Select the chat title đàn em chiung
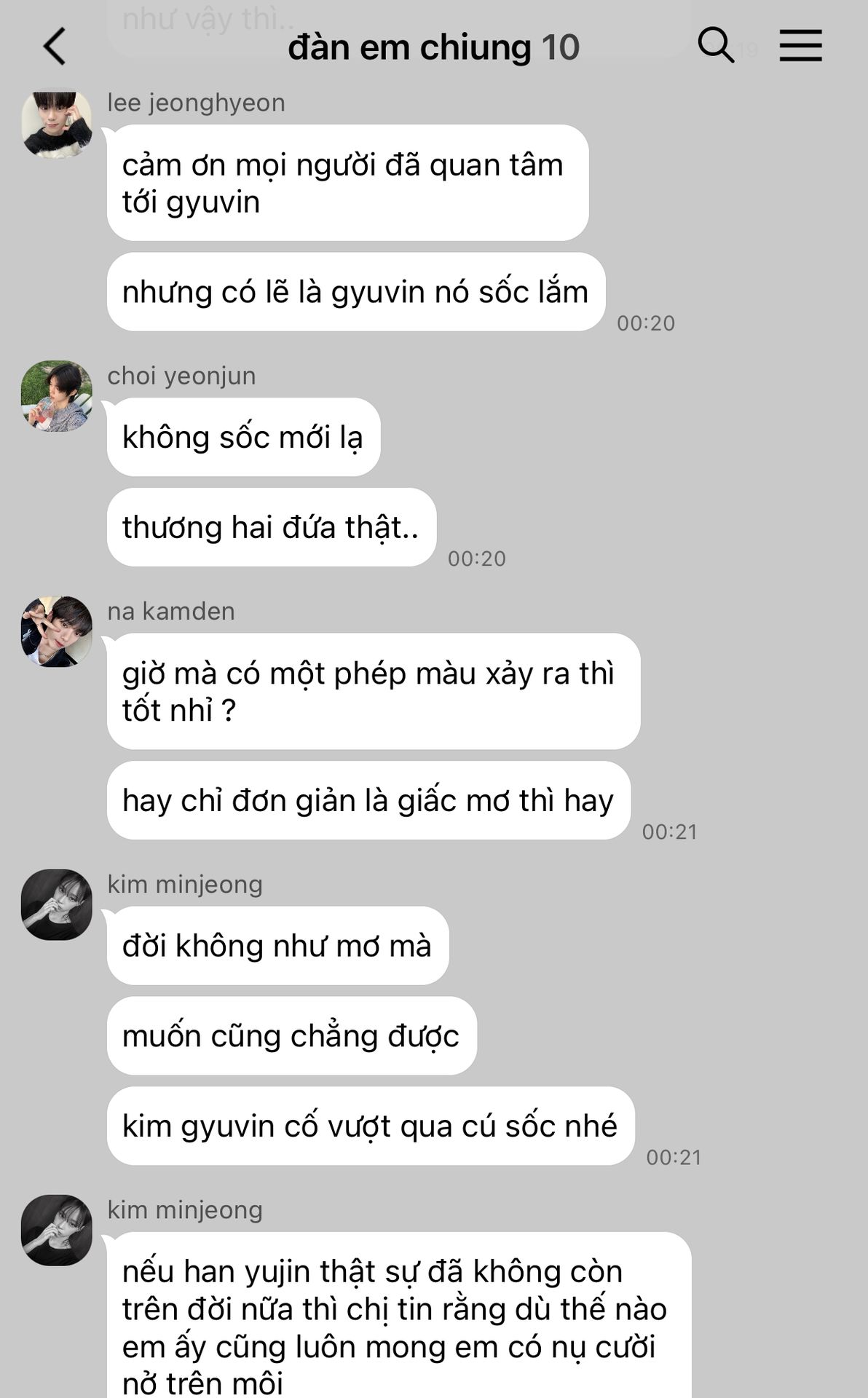Screen dimensions: 868x1398 tap(411, 47)
